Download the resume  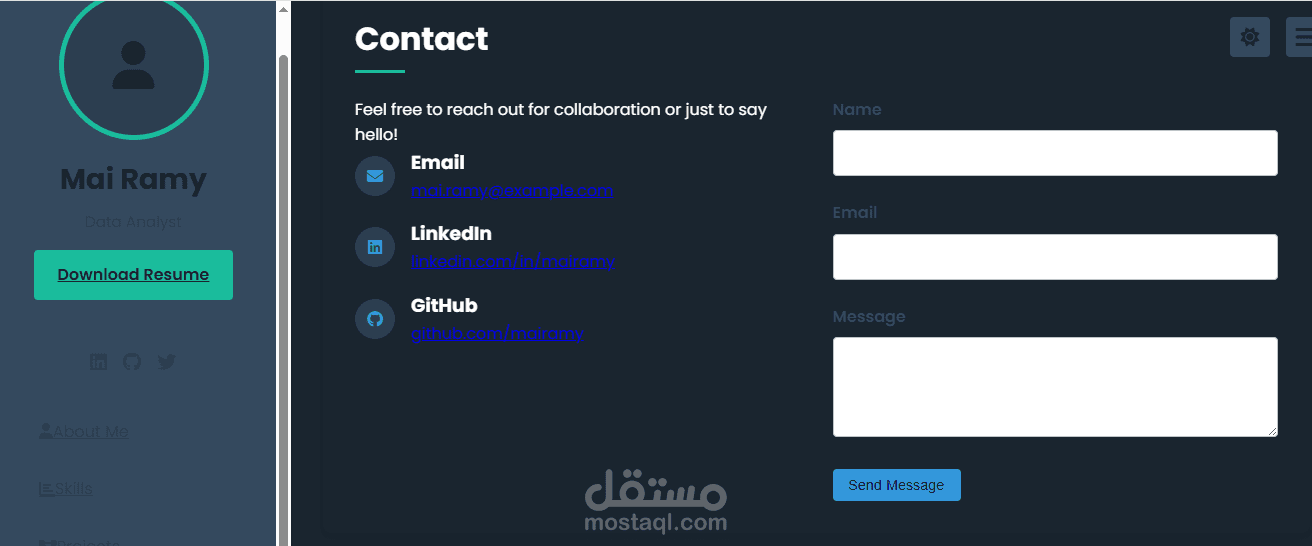coord(133,275)
